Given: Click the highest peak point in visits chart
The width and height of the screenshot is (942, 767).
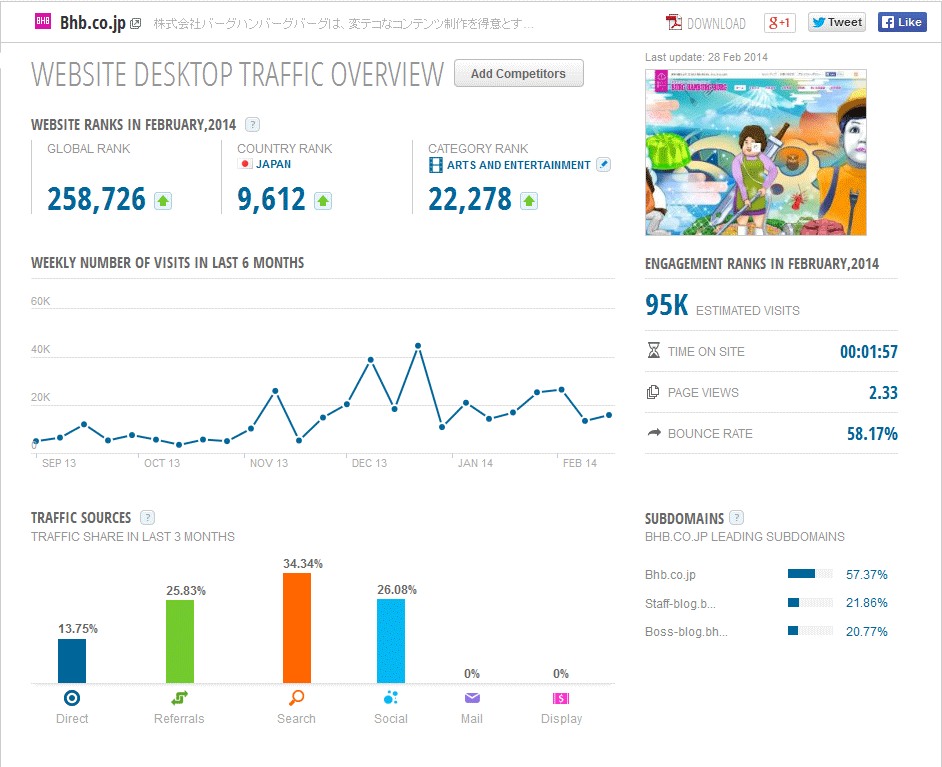Looking at the screenshot, I should pos(418,346).
